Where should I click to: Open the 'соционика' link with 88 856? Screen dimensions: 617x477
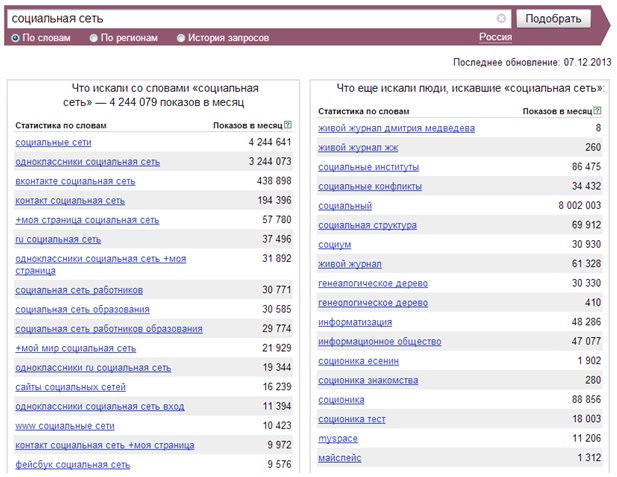tap(341, 400)
